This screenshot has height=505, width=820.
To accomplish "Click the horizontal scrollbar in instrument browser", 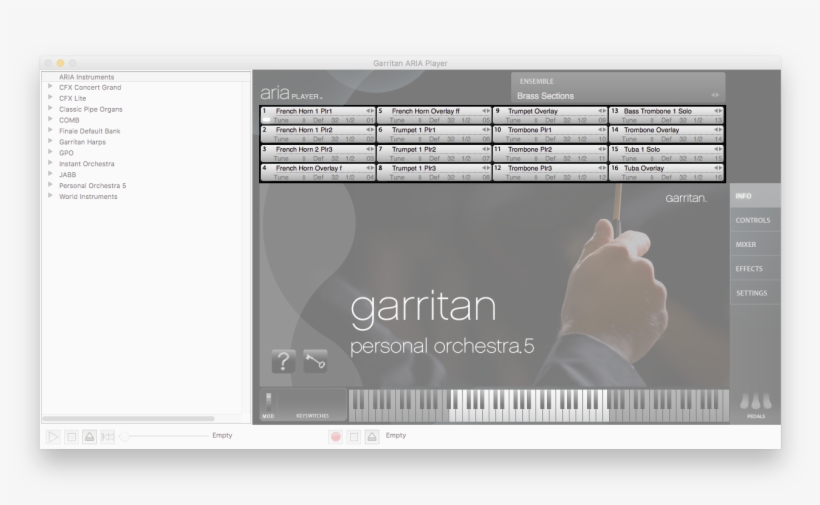I will [128, 418].
